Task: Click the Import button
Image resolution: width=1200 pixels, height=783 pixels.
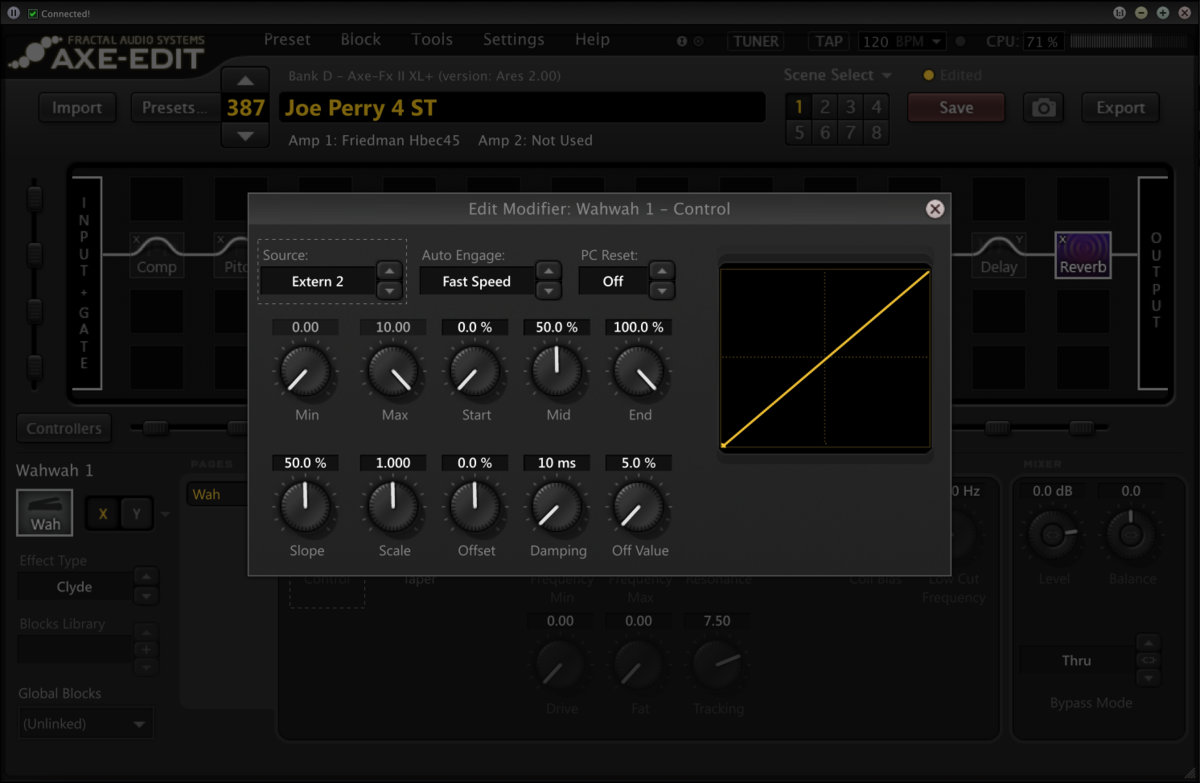Action: [77, 108]
